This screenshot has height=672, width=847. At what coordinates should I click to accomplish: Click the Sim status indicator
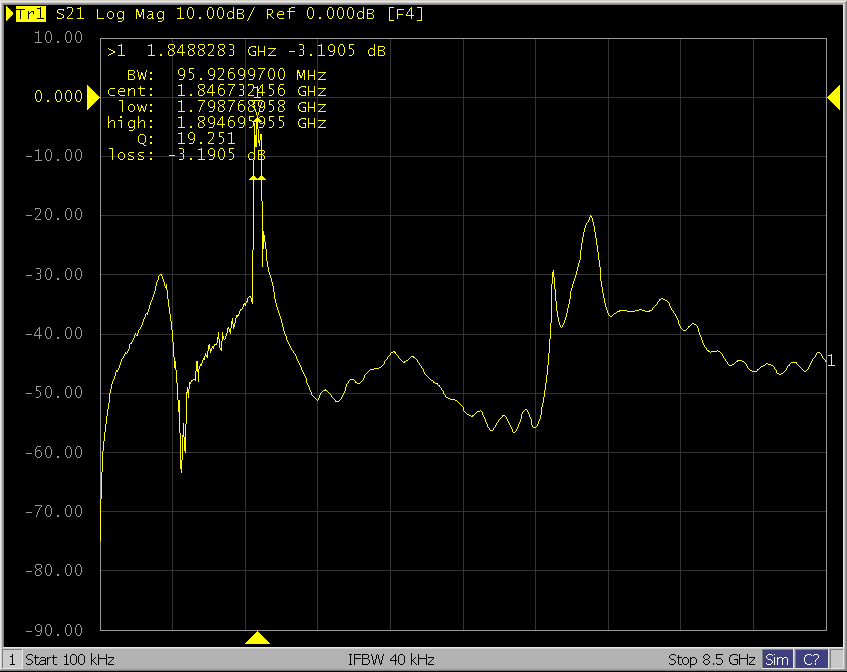click(777, 660)
